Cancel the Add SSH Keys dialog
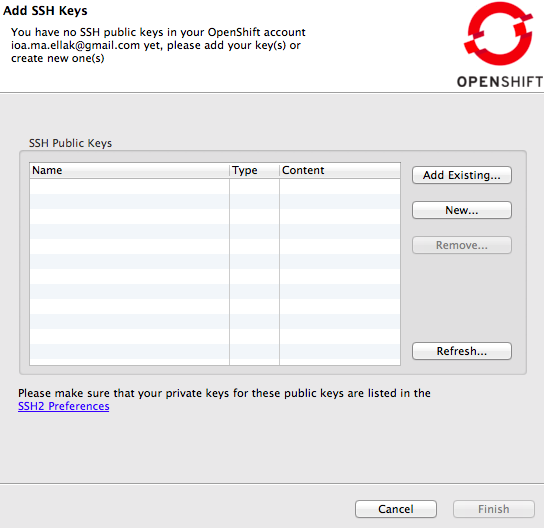This screenshot has height=528, width=544. tap(396, 509)
